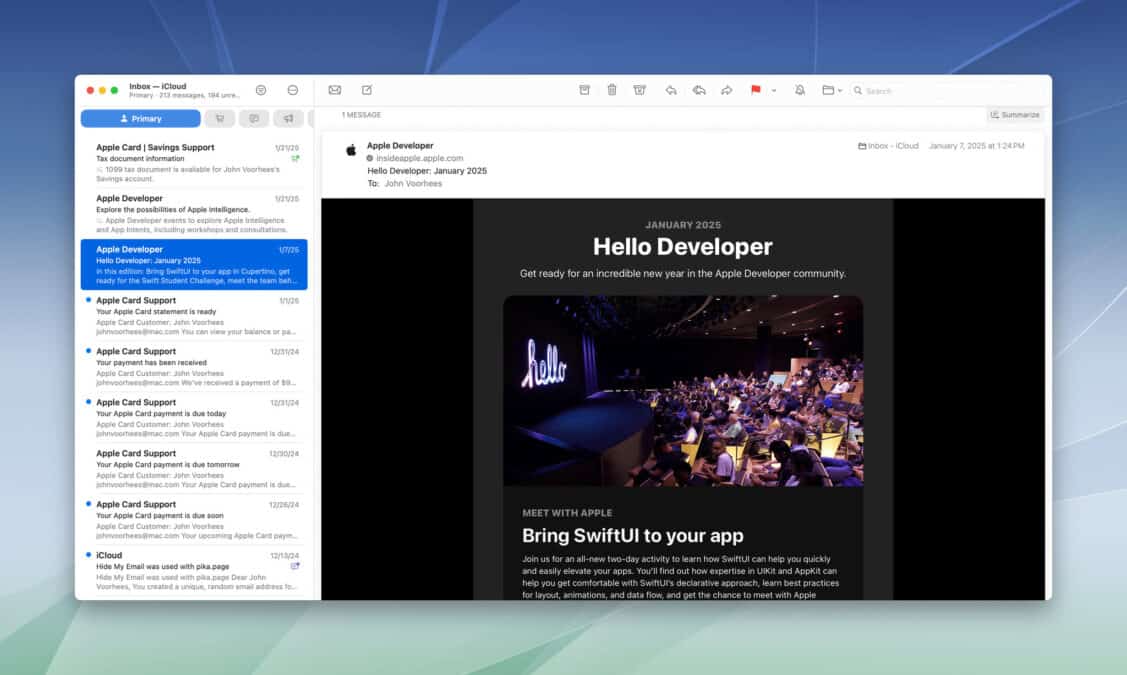Open the Promotions megaphone tab
The height and width of the screenshot is (675, 1127).
click(x=288, y=118)
